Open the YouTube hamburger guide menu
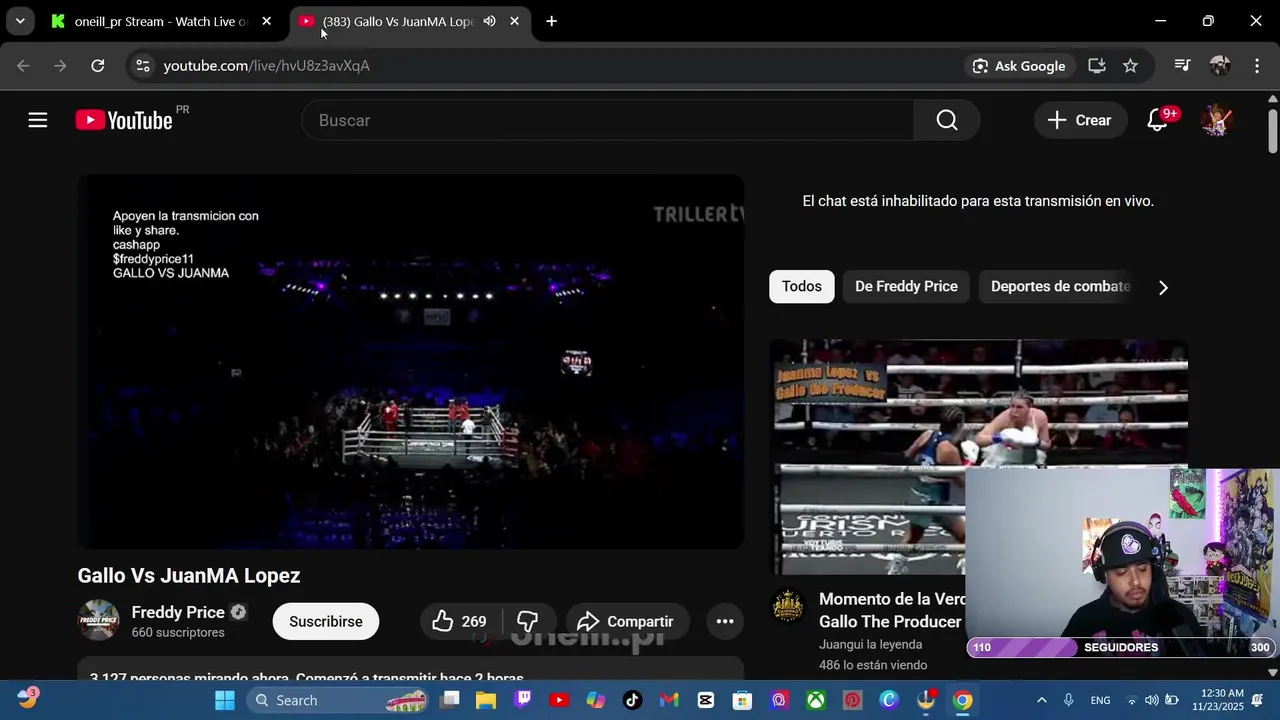The image size is (1280, 720). 38,120
